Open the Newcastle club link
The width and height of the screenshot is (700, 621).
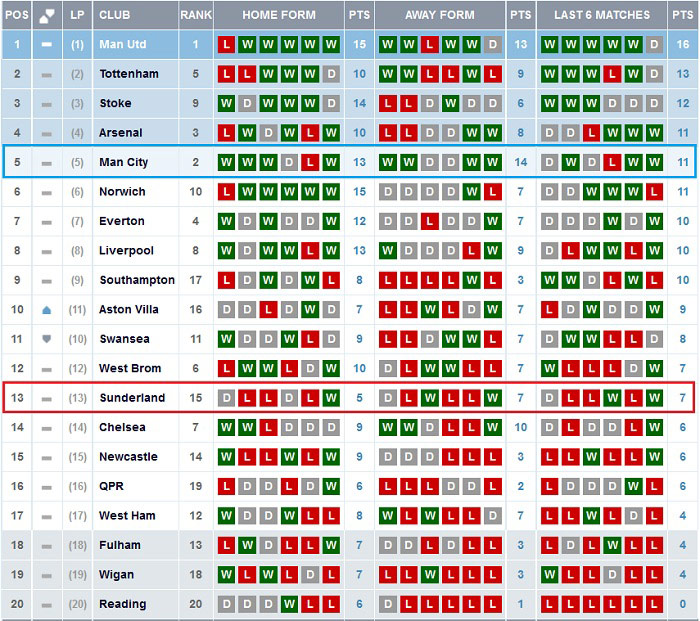[128, 457]
